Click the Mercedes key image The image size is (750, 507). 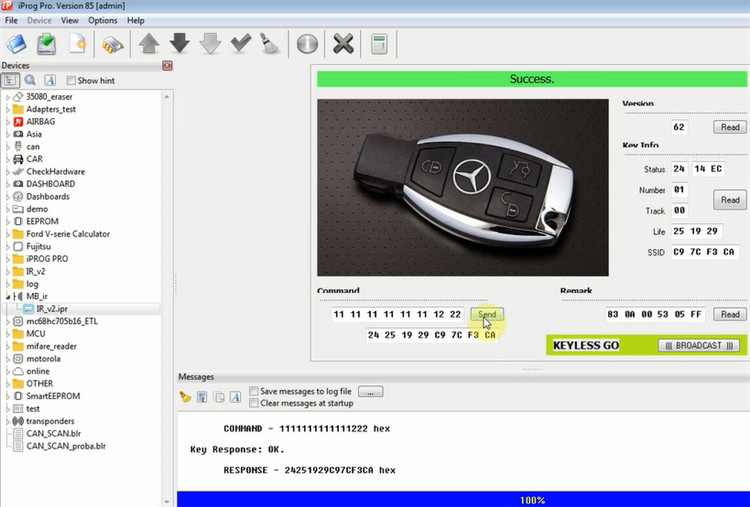pyautogui.click(x=463, y=187)
